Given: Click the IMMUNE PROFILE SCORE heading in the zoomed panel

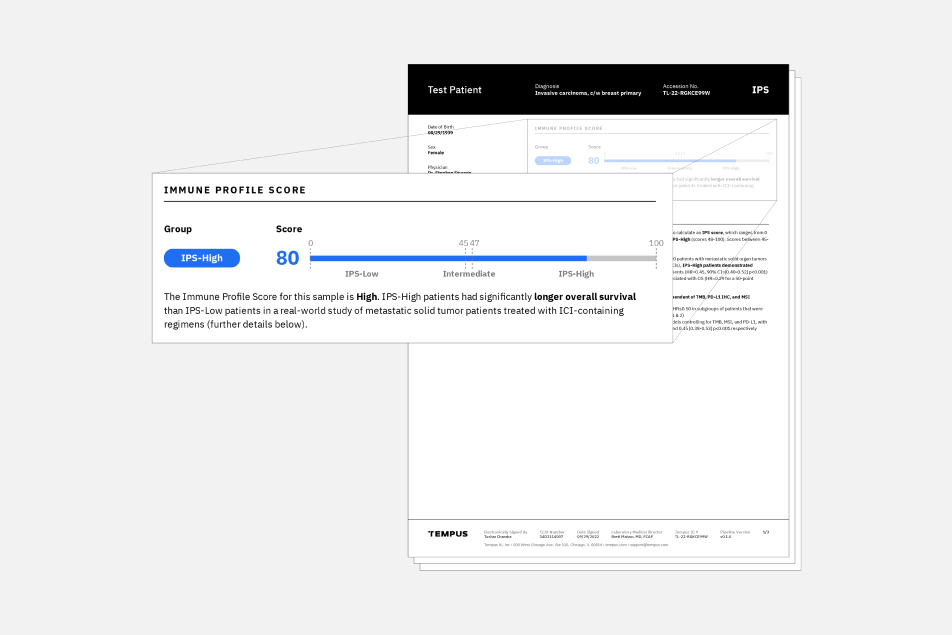Looking at the screenshot, I should click(x=235, y=190).
